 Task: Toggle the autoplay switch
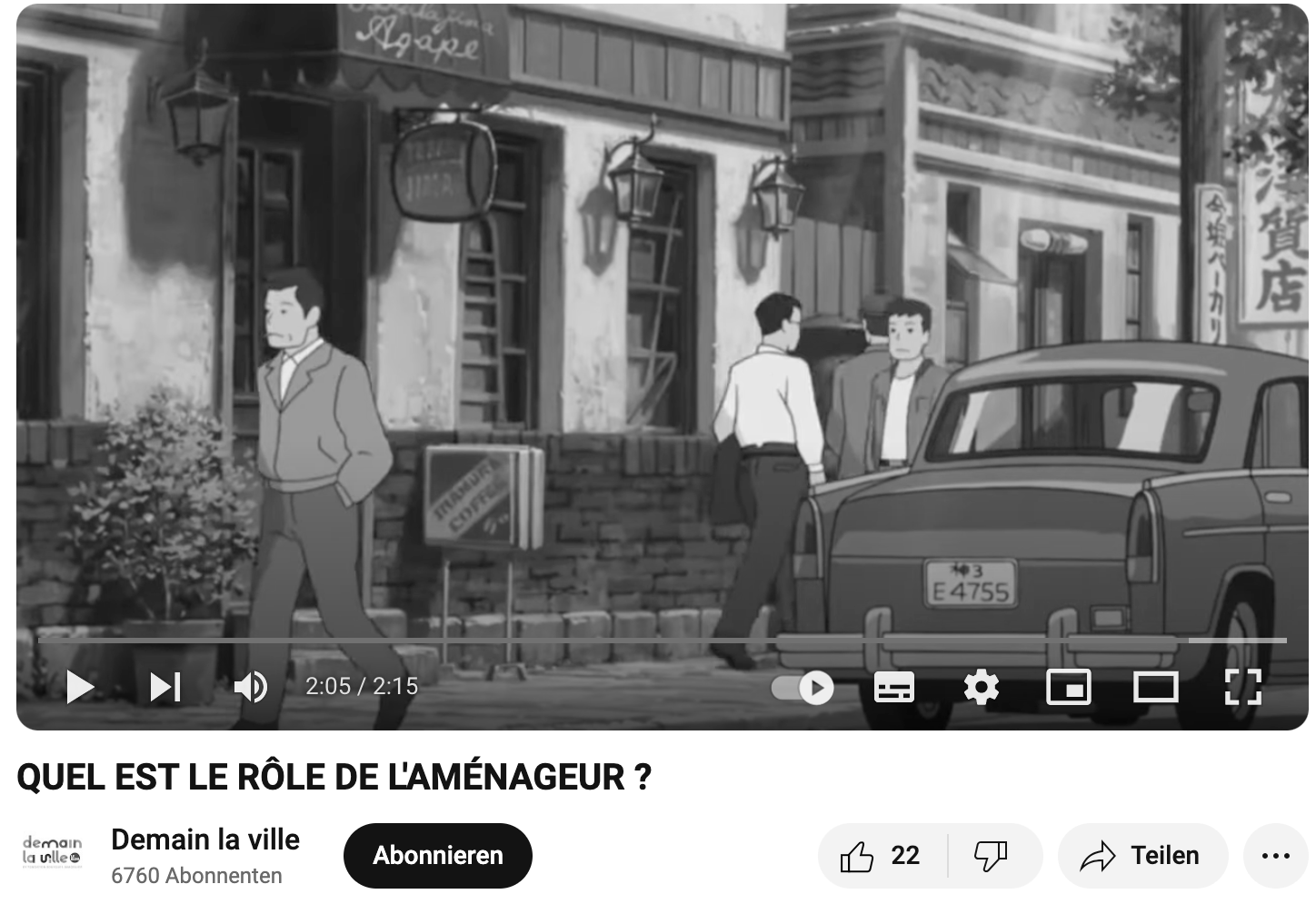(x=803, y=688)
